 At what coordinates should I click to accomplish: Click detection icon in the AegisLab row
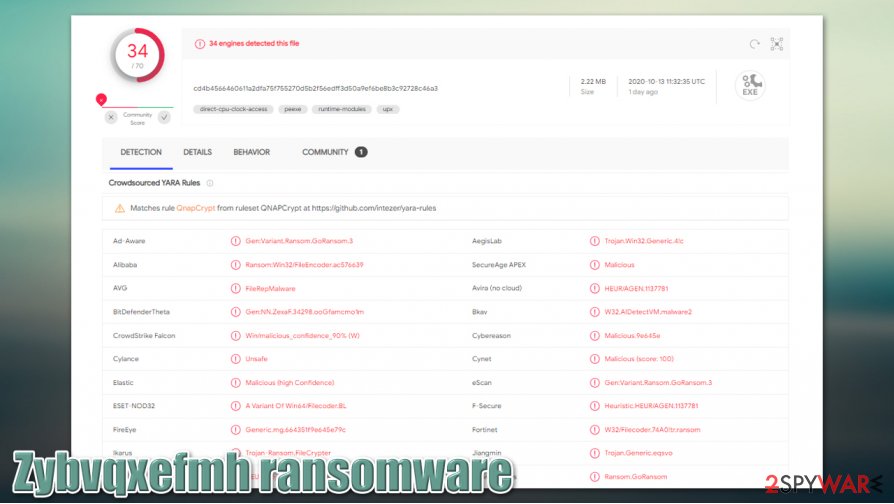pos(595,241)
